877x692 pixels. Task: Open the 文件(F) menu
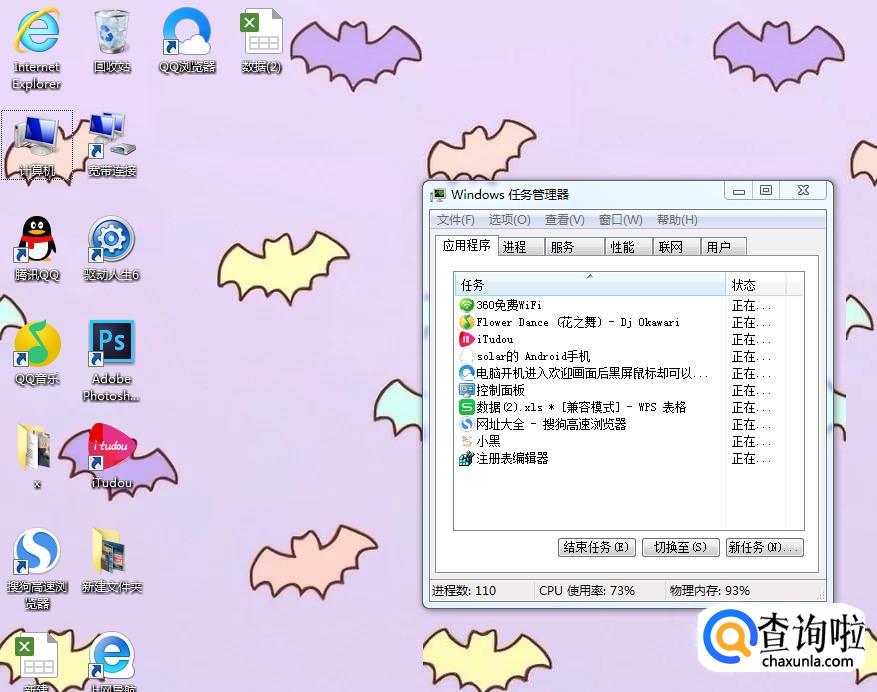pyautogui.click(x=455, y=220)
